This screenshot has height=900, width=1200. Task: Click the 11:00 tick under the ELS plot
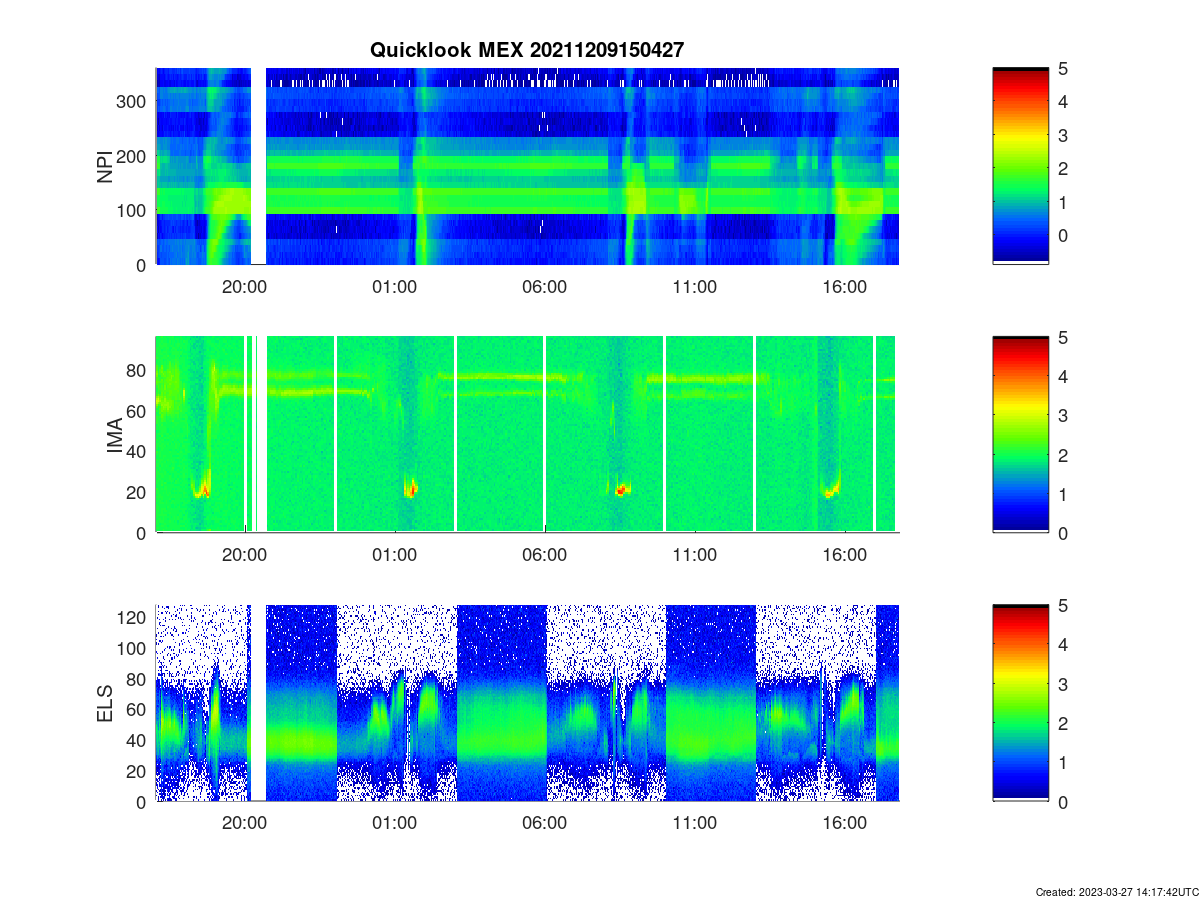(694, 823)
